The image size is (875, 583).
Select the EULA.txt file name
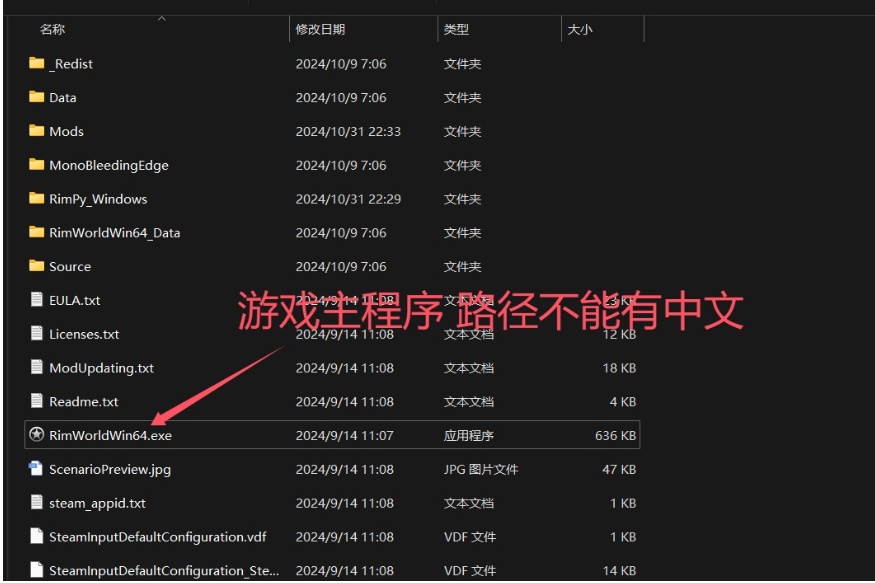[x=75, y=300]
